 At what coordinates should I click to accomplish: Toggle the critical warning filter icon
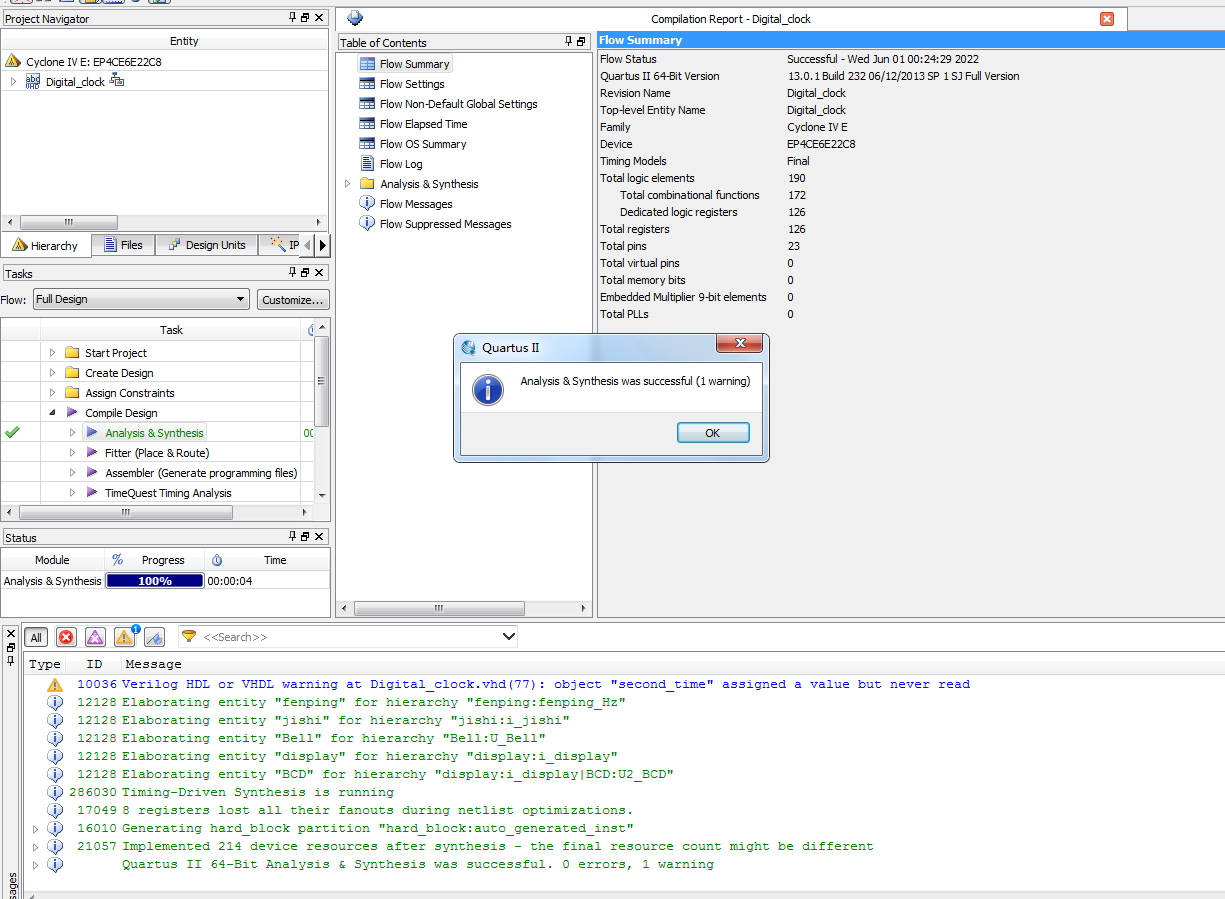point(95,637)
